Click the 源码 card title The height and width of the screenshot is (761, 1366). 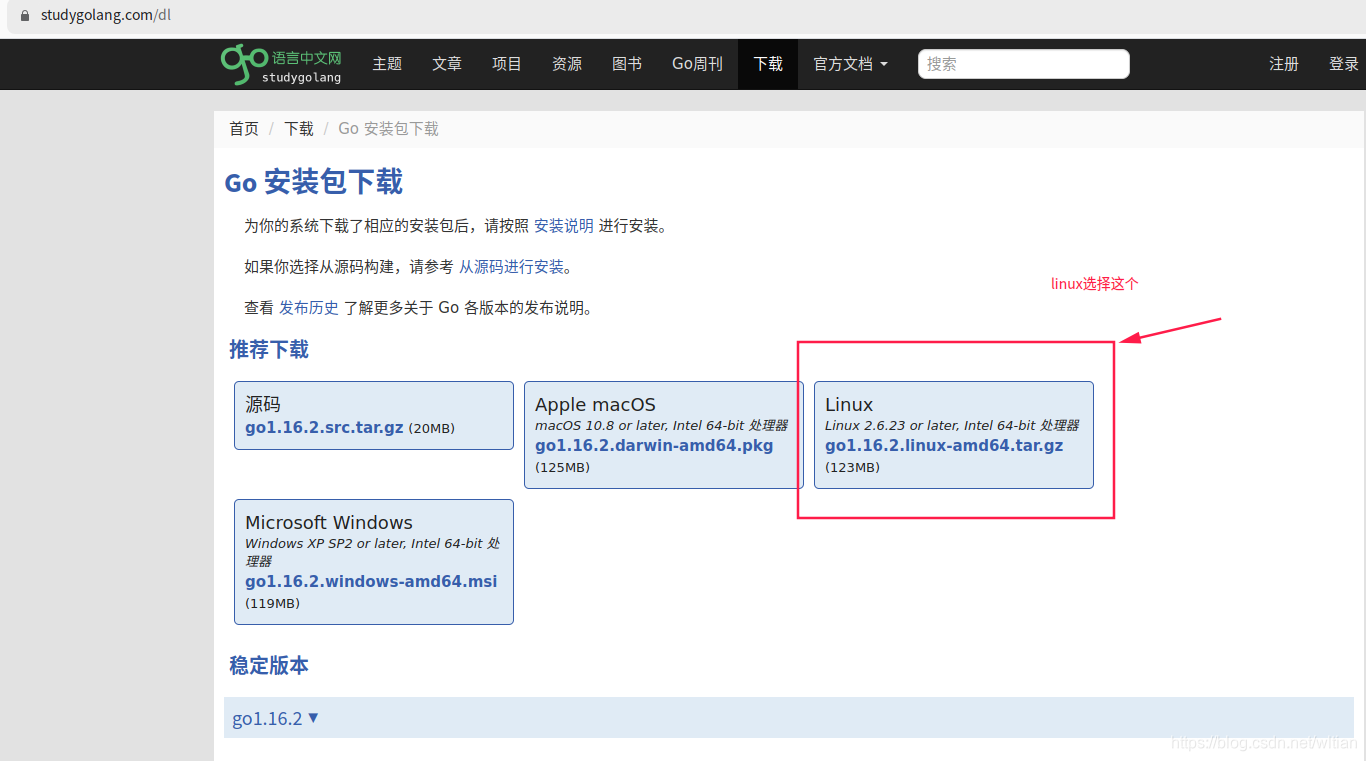[263, 405]
